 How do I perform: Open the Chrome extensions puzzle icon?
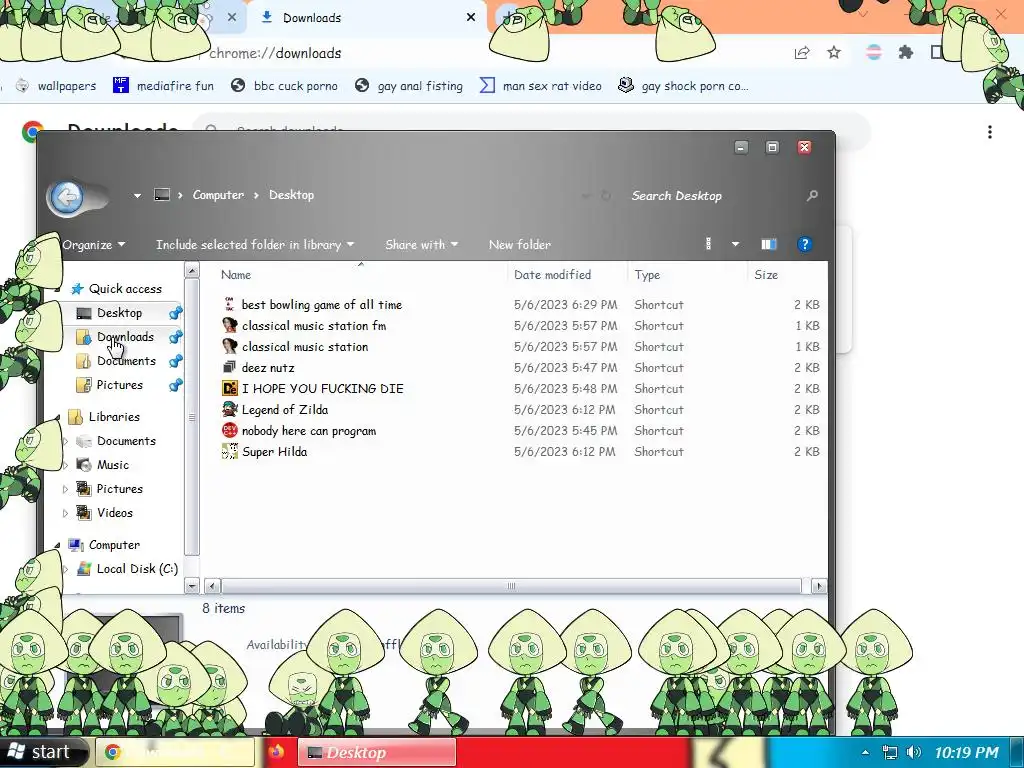[906, 52]
